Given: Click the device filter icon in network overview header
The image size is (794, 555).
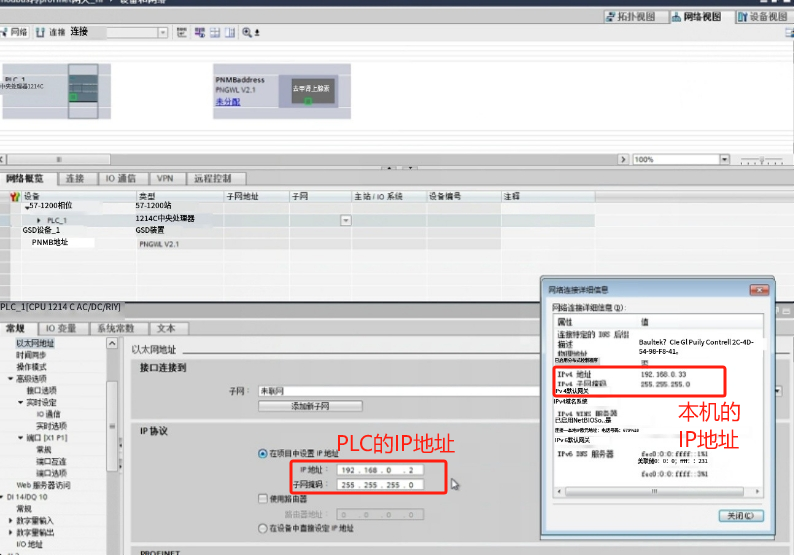Looking at the screenshot, I should 15,196.
